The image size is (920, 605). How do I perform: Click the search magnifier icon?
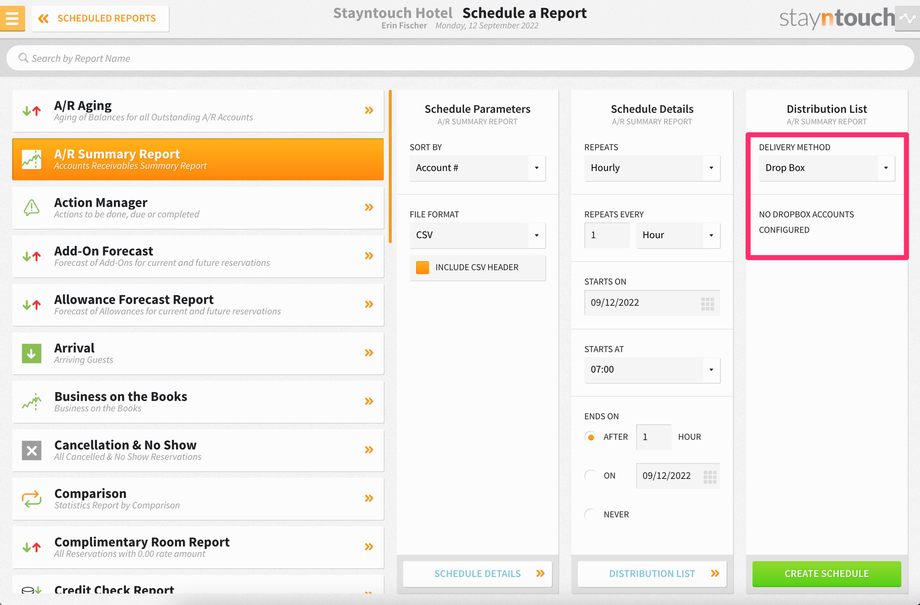tap(23, 58)
